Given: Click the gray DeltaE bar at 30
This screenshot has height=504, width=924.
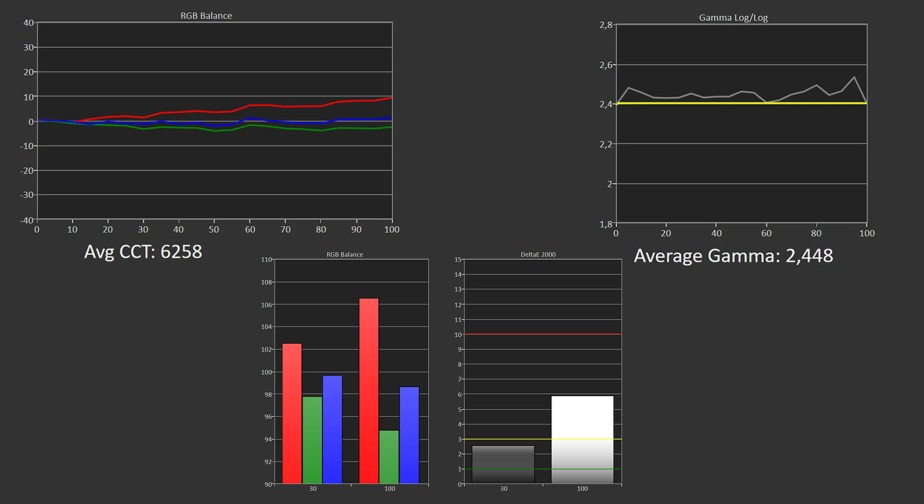Looking at the screenshot, I should (x=503, y=465).
